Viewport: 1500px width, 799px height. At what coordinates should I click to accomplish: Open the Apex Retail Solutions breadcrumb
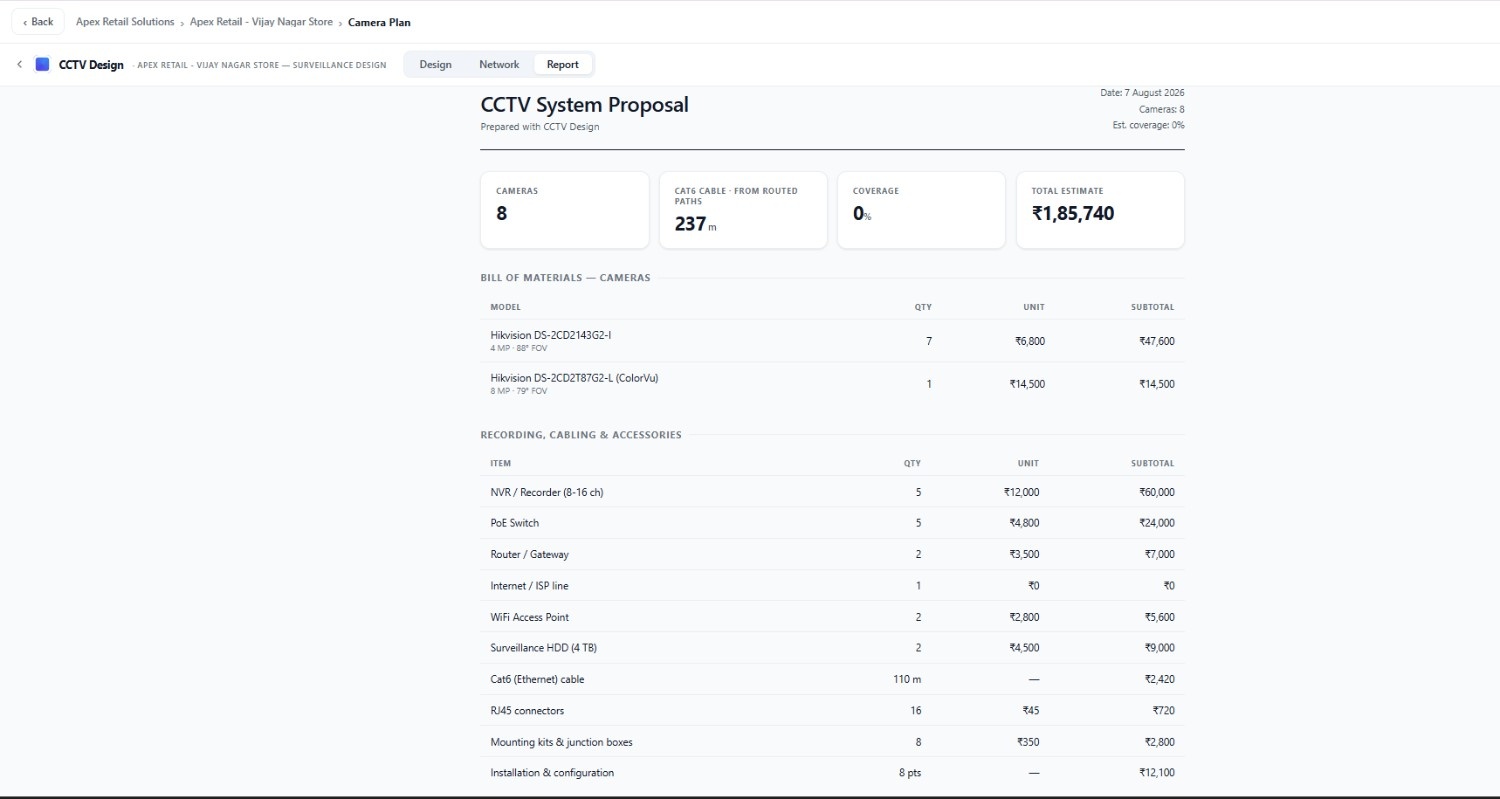coord(125,22)
